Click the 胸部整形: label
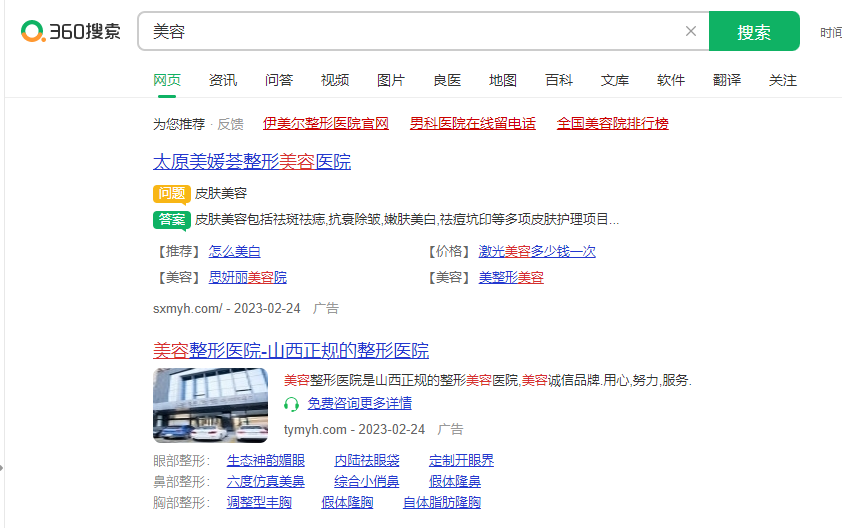Viewport: 842px width, 528px height. pos(182,502)
